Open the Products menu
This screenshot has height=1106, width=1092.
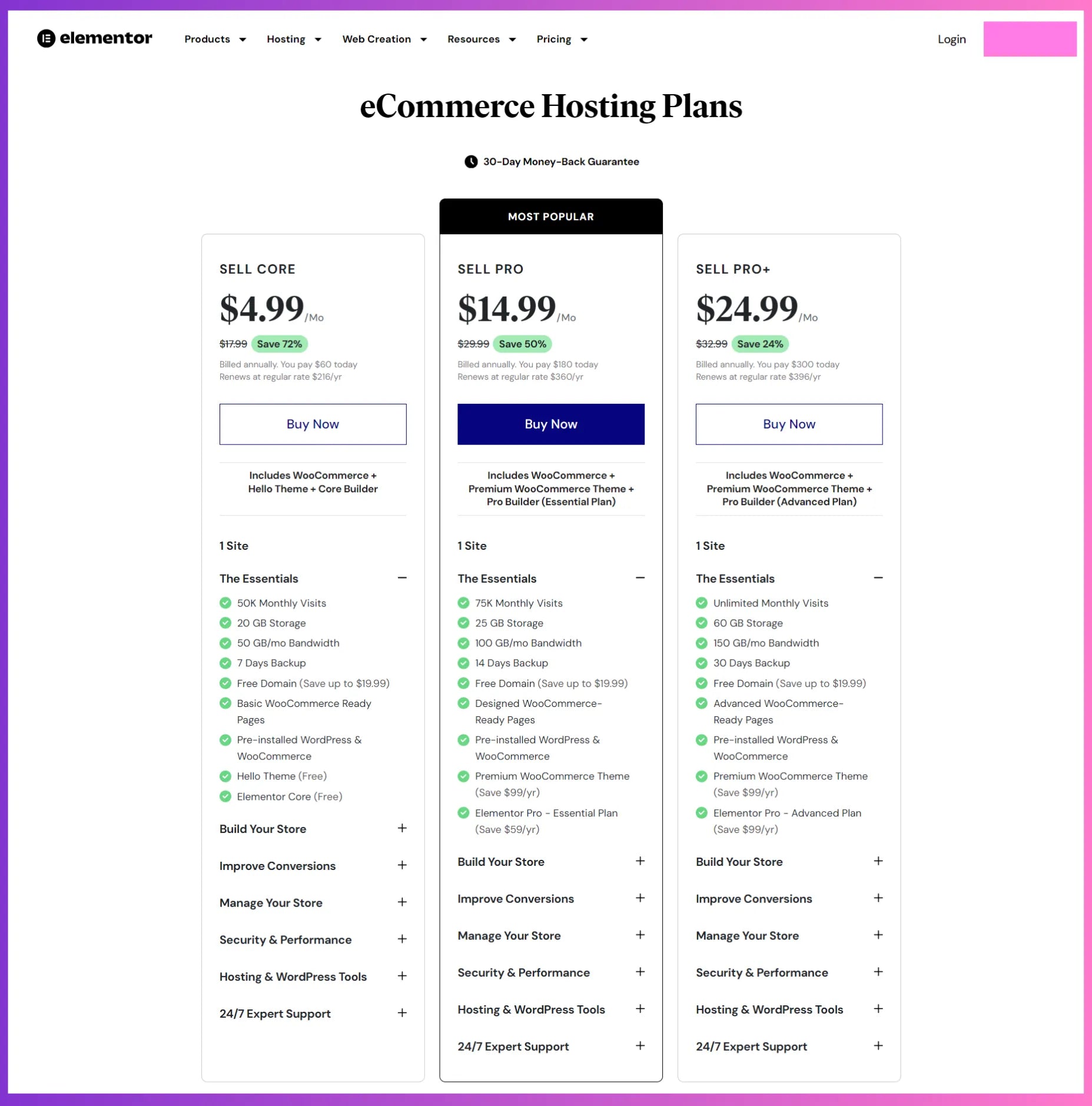coord(215,39)
